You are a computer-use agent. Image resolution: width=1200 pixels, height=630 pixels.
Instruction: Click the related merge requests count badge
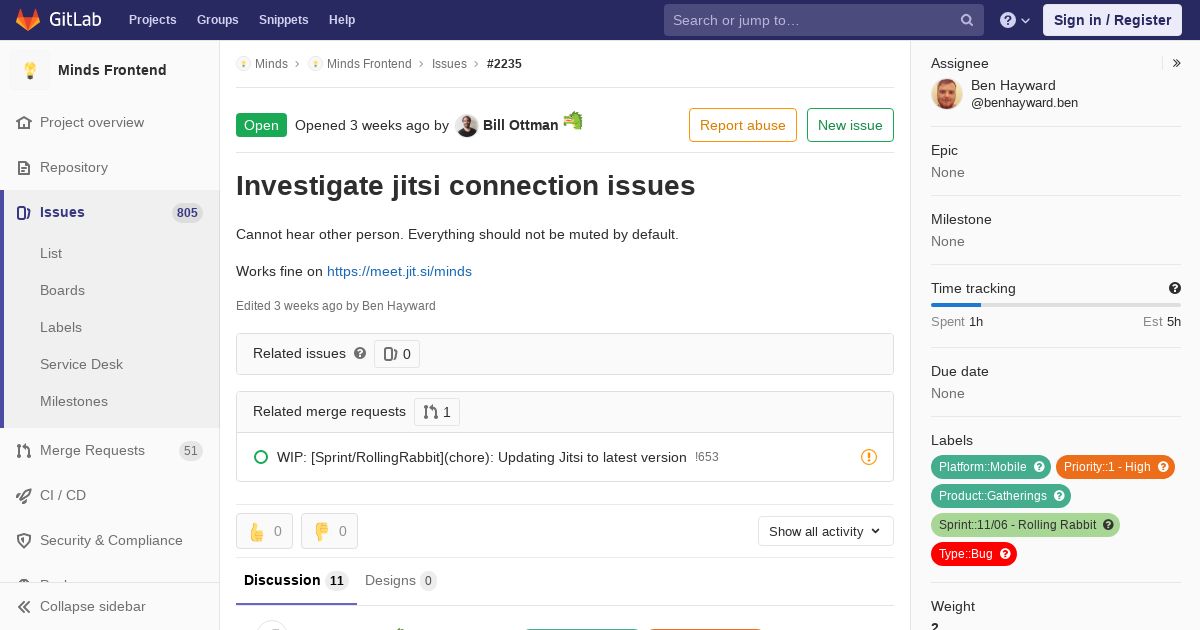click(x=437, y=412)
